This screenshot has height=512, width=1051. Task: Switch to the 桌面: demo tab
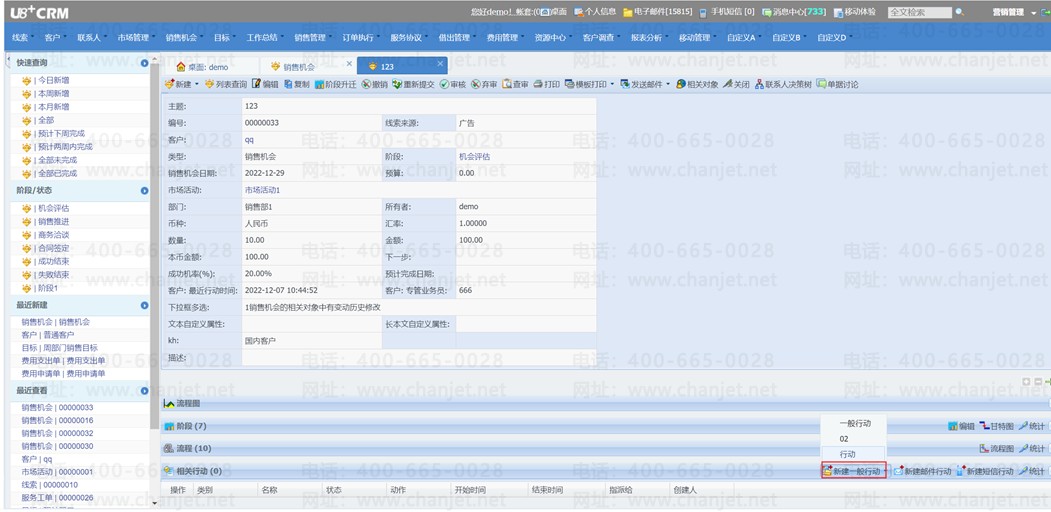202,67
